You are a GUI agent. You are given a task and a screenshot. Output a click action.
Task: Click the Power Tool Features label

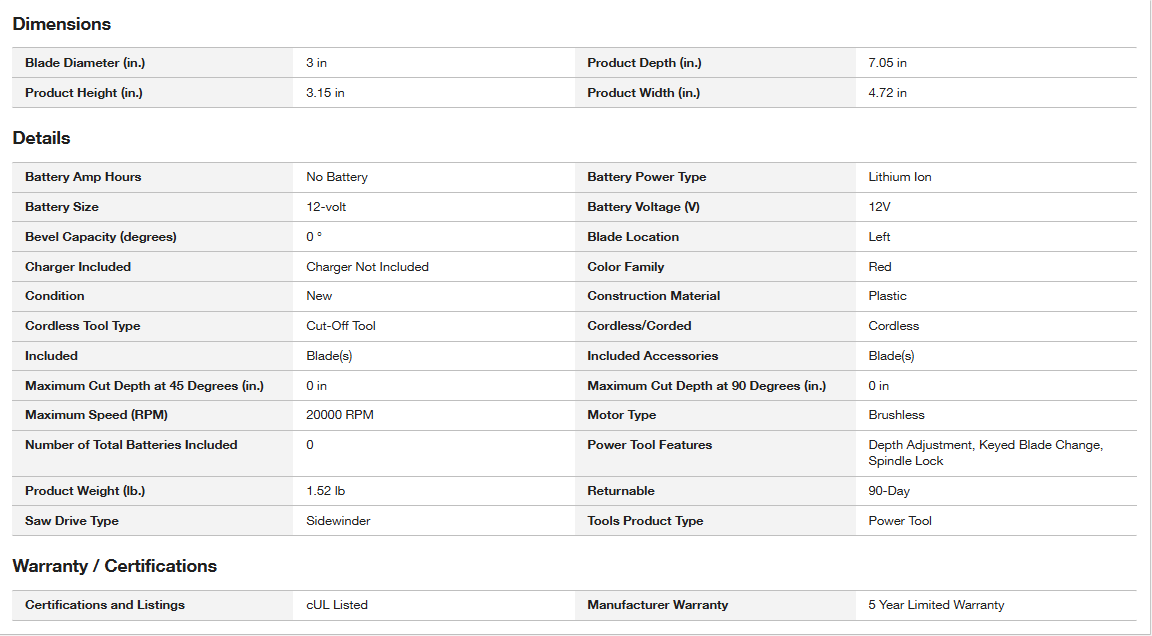pyautogui.click(x=649, y=445)
